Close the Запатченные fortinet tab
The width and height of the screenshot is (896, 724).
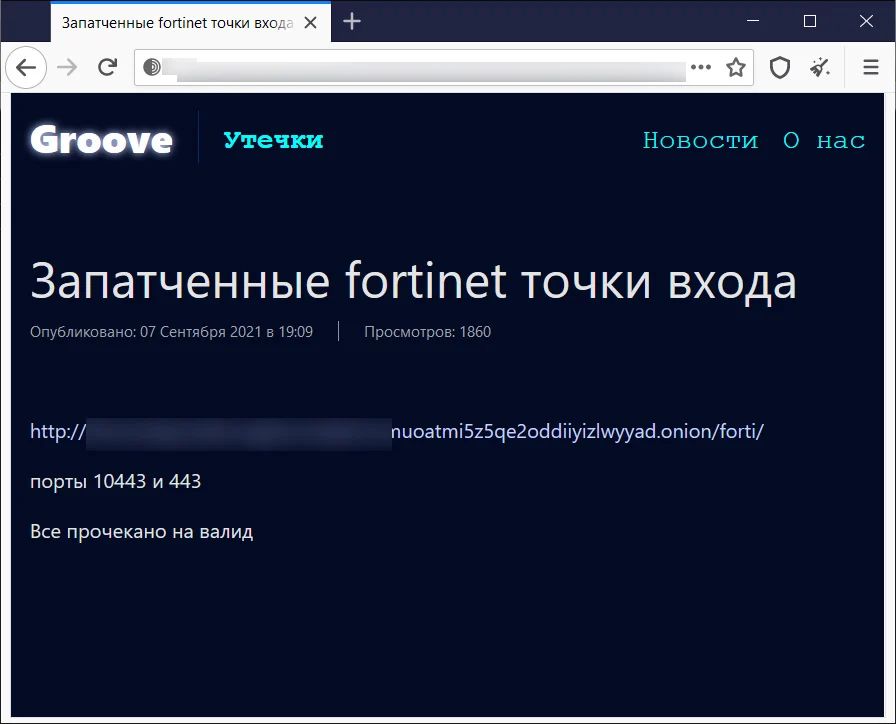(x=313, y=22)
